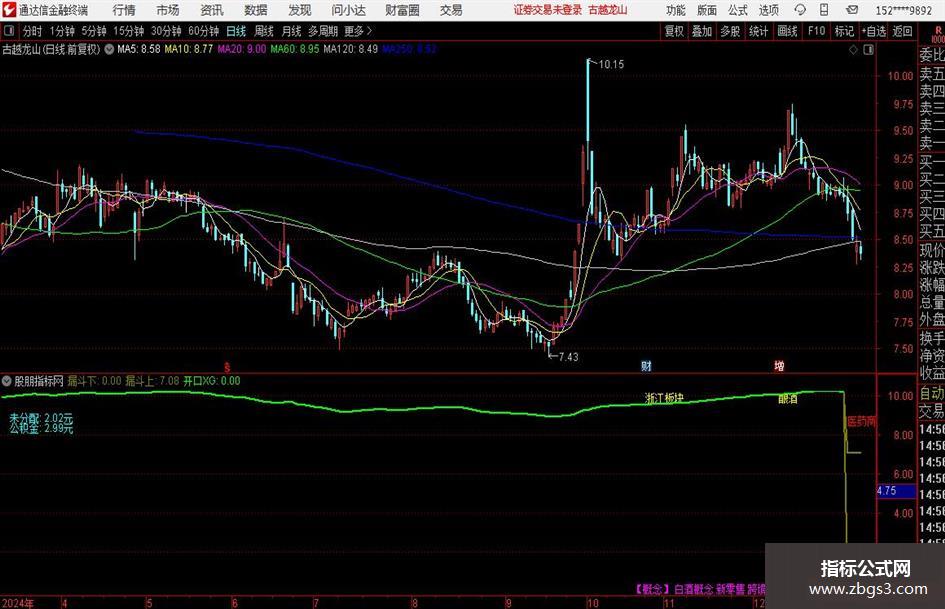The height and width of the screenshot is (609, 945).
Task: Open 多周期 multi-period view
Action: [x=323, y=31]
